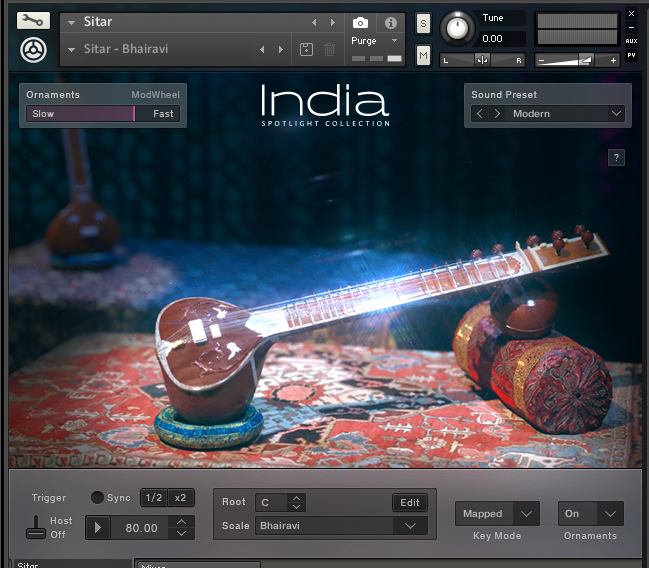Viewport: 649px width, 568px height.
Task: Raise the Root note up arrow
Action: [x=296, y=498]
